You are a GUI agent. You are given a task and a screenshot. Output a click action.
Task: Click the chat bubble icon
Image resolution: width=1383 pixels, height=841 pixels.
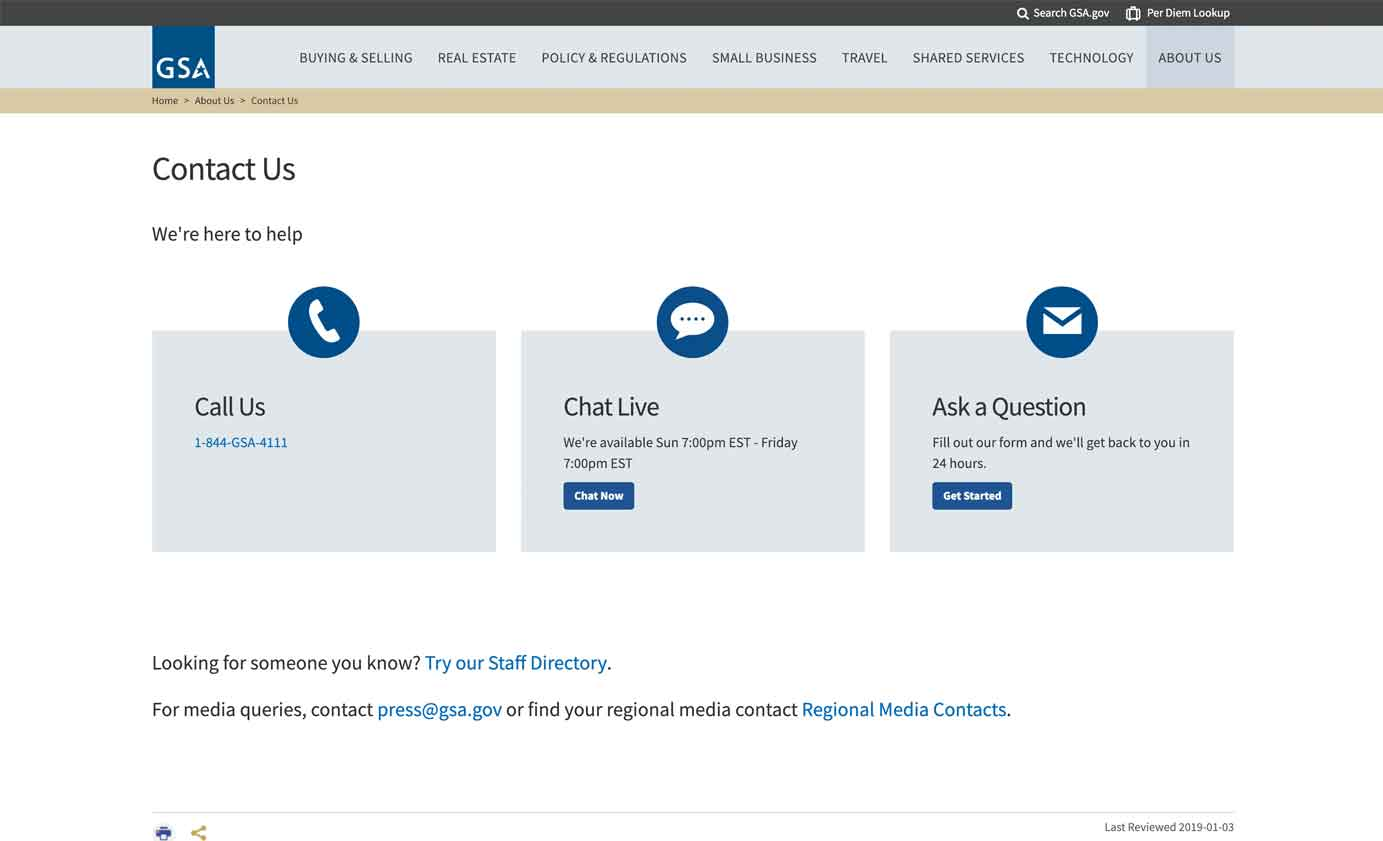point(692,322)
